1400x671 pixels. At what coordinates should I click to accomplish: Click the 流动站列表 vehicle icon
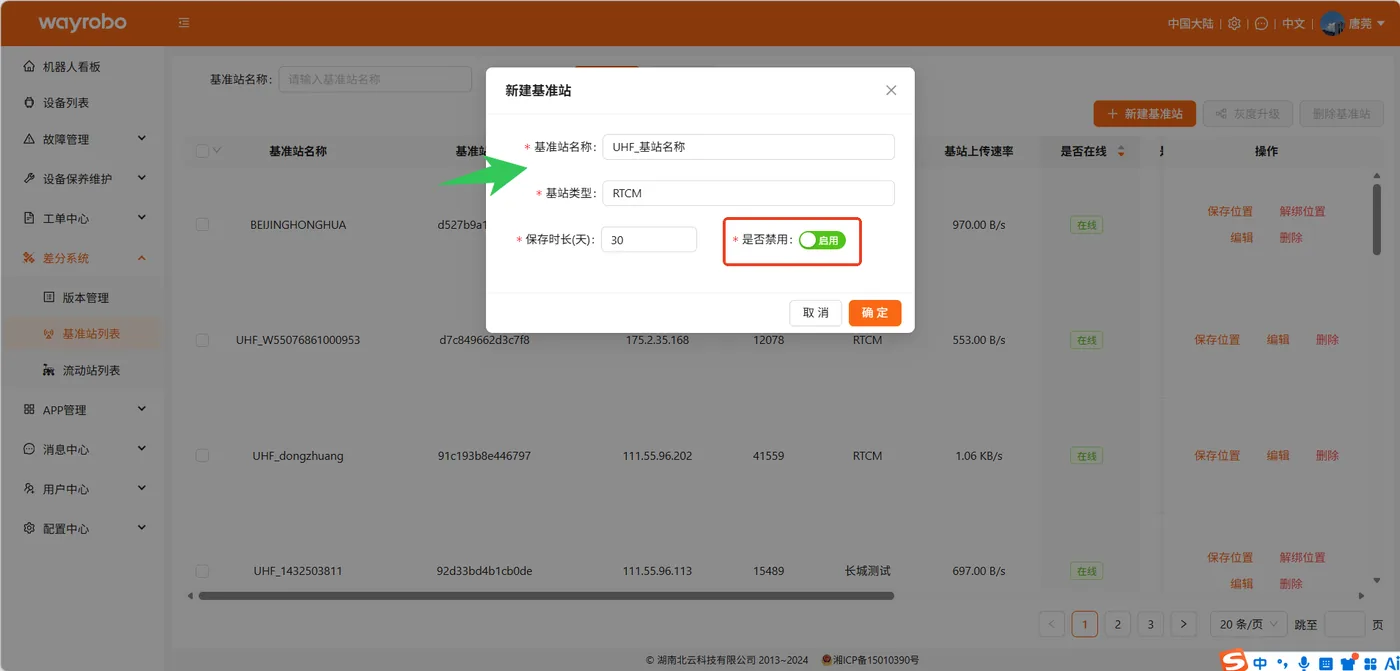coord(49,370)
